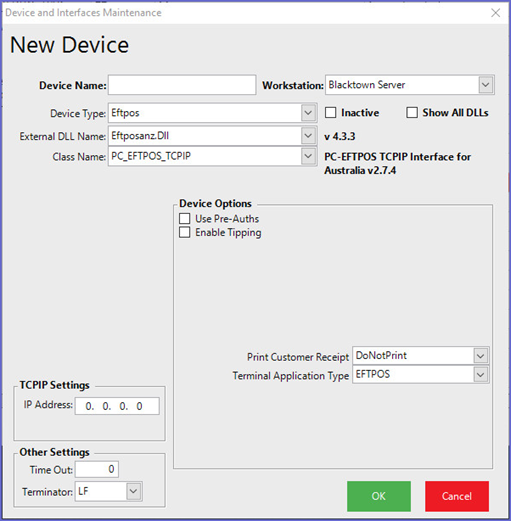Click the IP Address field
The image size is (511, 521).
coord(117,406)
